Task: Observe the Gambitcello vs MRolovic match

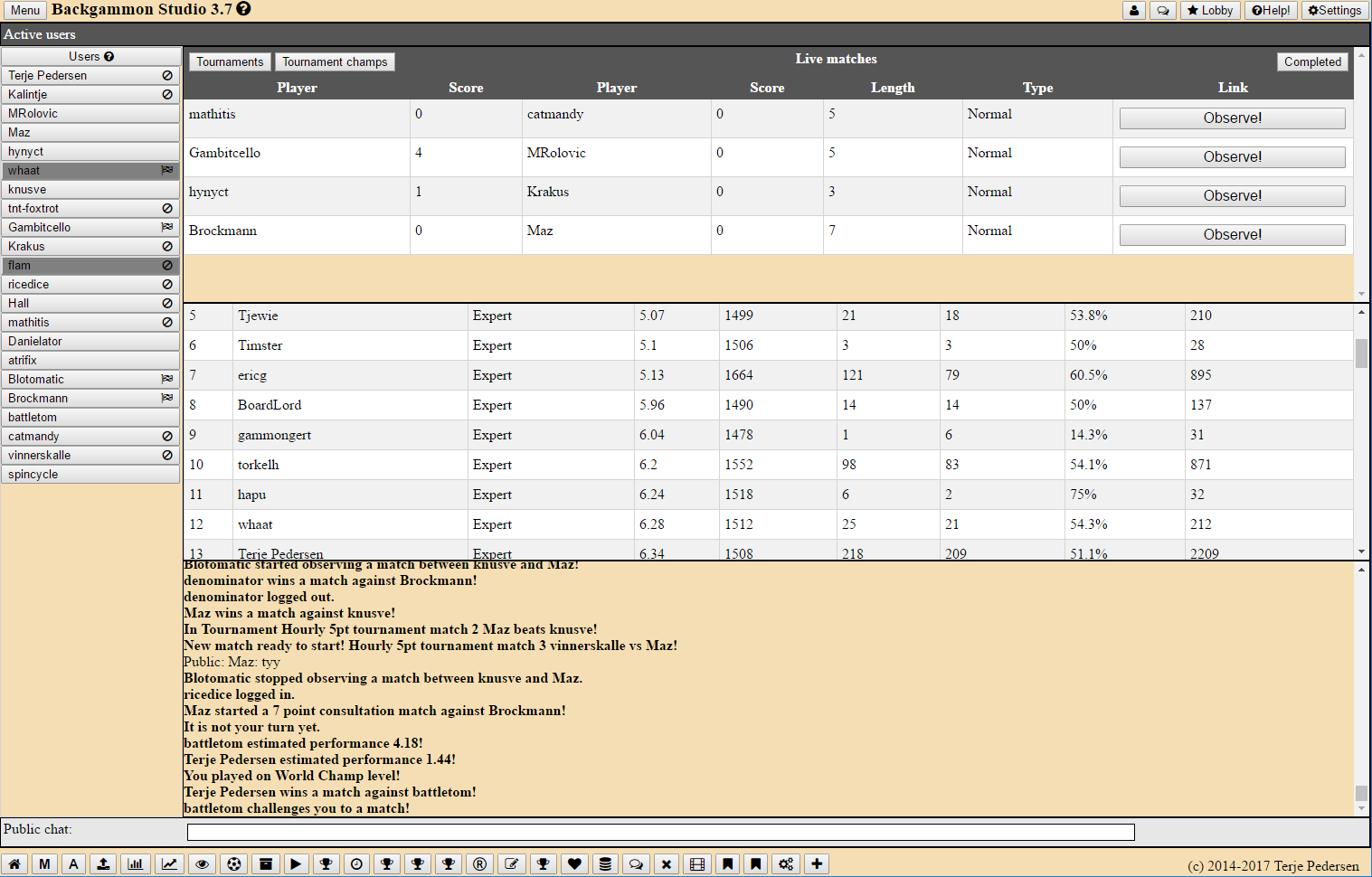Action: pyautogui.click(x=1232, y=157)
